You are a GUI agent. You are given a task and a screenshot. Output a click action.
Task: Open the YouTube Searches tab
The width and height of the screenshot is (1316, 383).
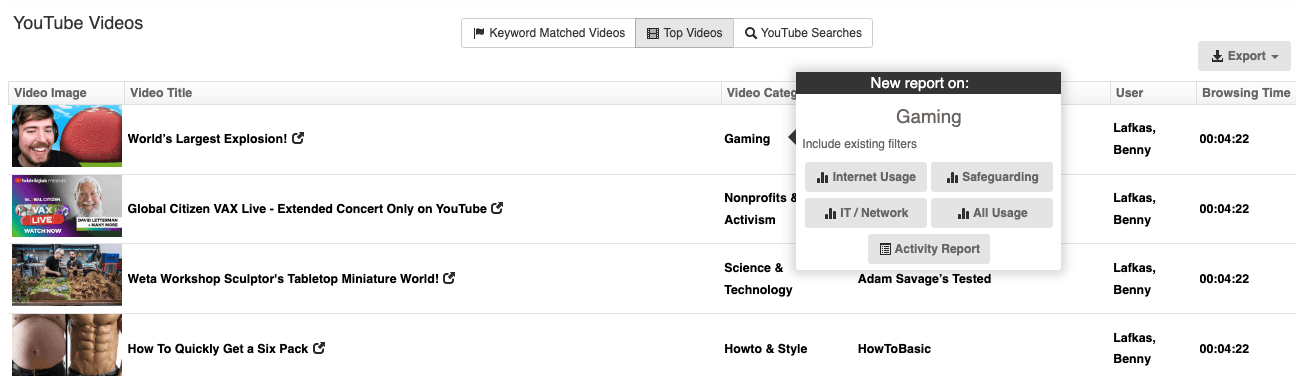(x=803, y=33)
